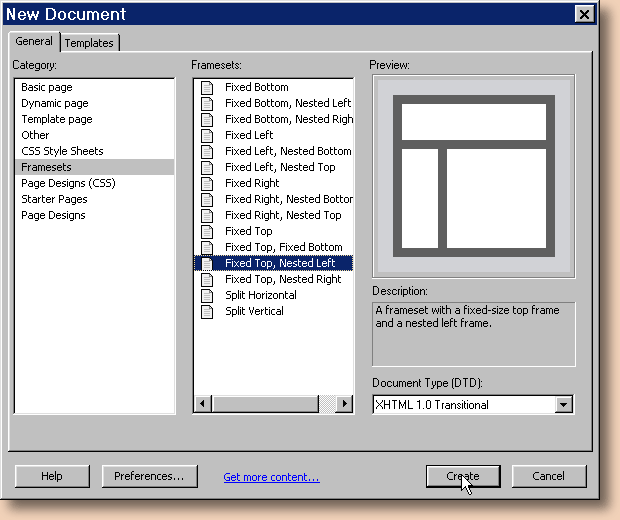Choose CSS Style Sheets category

(x=62, y=151)
